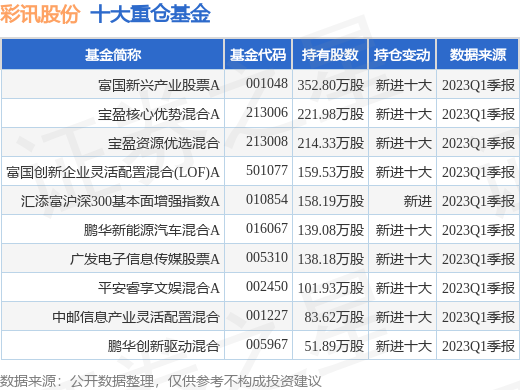Click the 数据来源 disclaimer footer text
Image resolution: width=520 pixels, height=390 pixels.
click(x=160, y=381)
